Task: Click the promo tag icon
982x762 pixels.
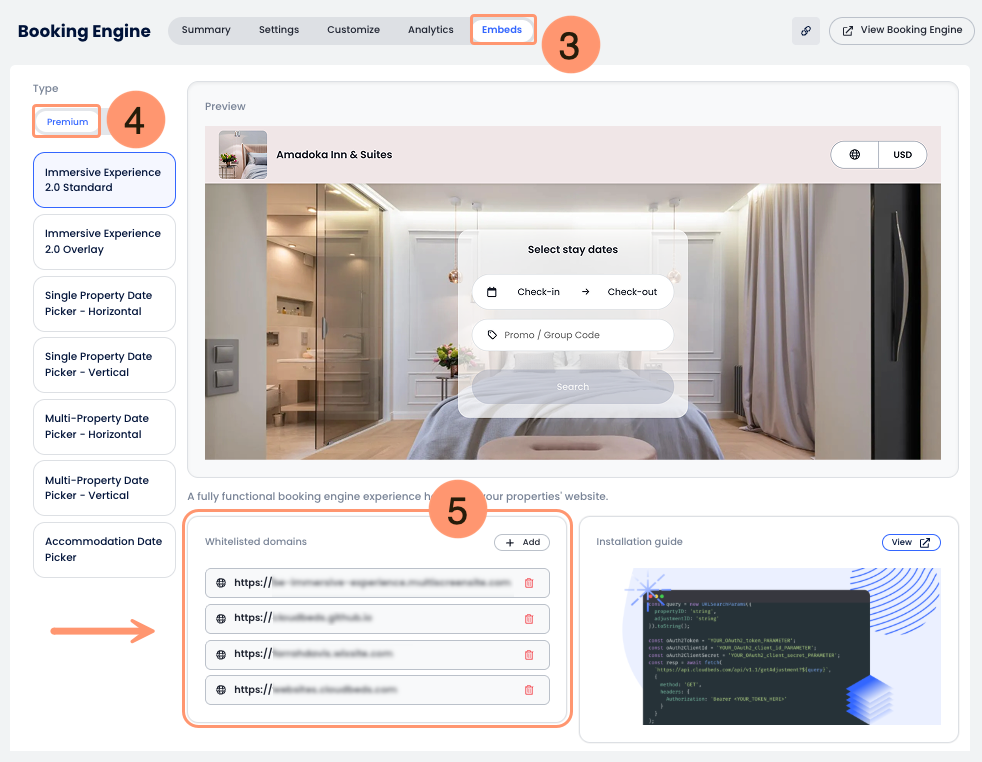Action: point(492,335)
